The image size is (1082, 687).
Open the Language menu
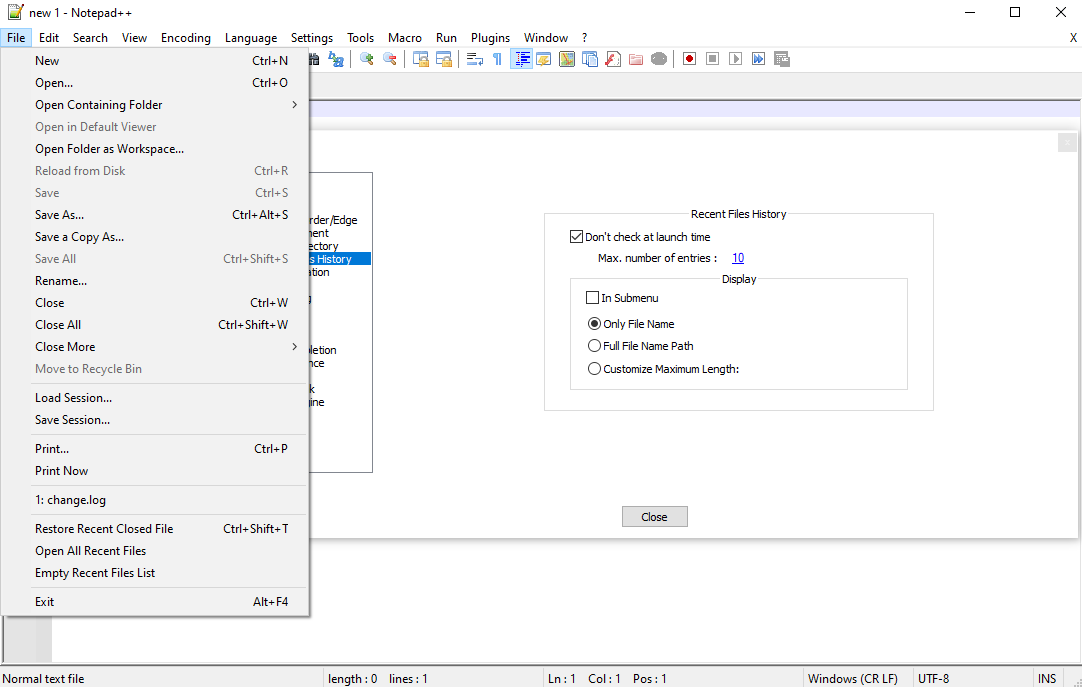point(251,38)
